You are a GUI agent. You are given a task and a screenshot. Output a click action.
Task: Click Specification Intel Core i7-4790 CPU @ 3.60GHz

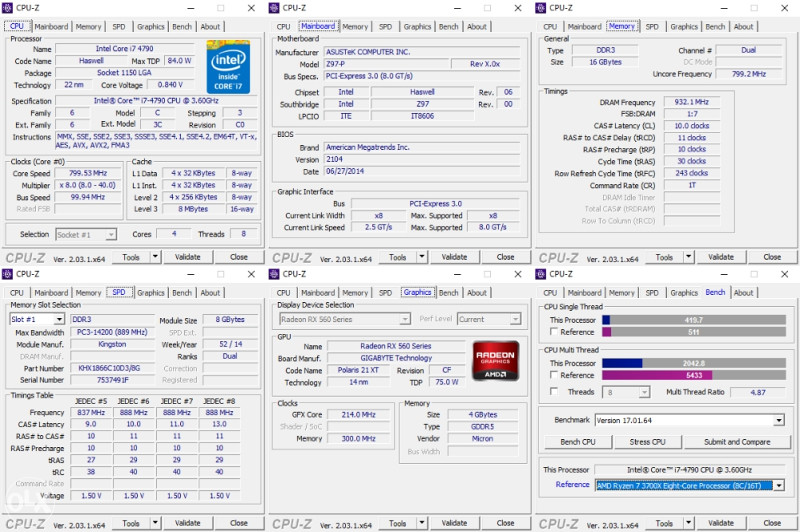[x=156, y=100]
